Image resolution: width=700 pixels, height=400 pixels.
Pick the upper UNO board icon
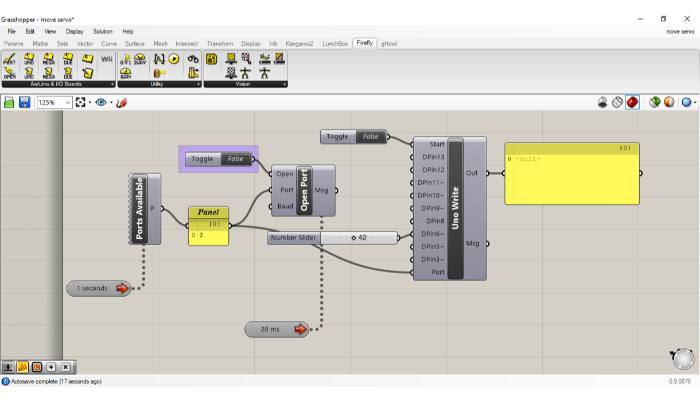tap(29, 59)
